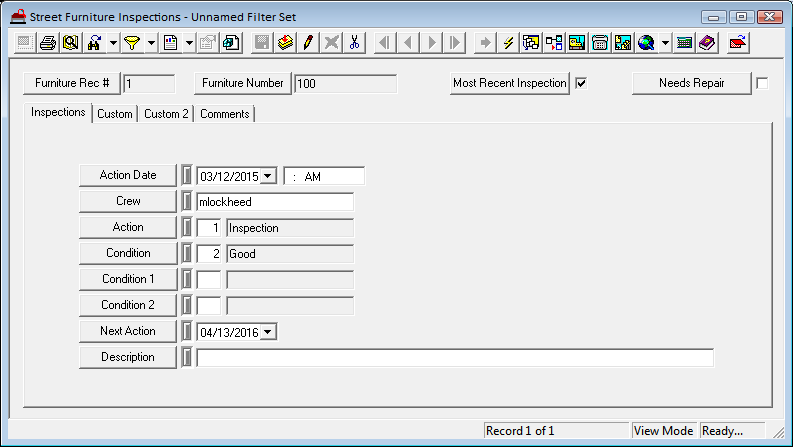793x447 pixels.
Task: Click the Crew field containing mlockheed
Action: (x=275, y=202)
